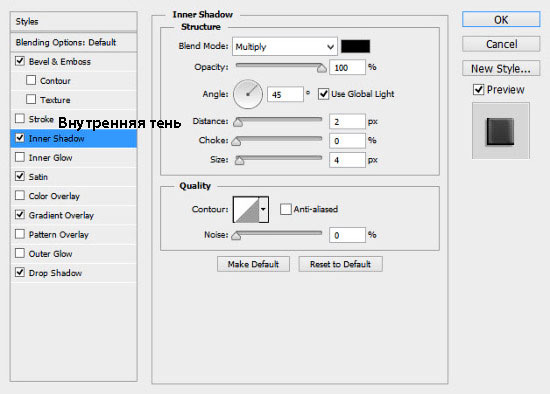Enable the Inner Glow checkbox

tap(20, 157)
